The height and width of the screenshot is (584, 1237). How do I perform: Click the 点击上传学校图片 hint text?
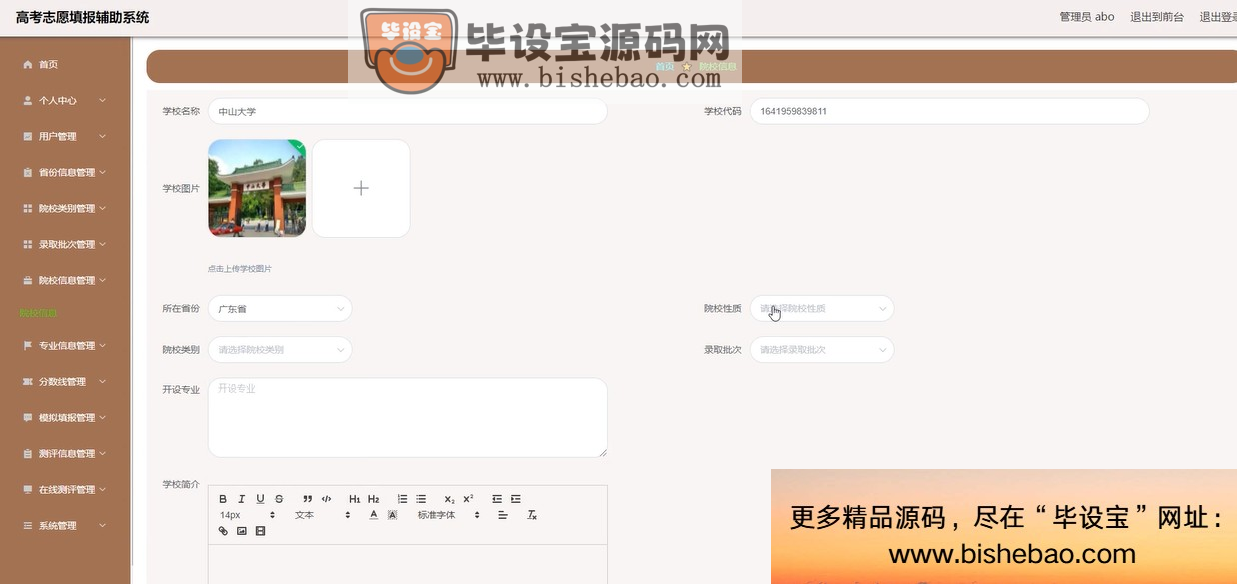[240, 269]
